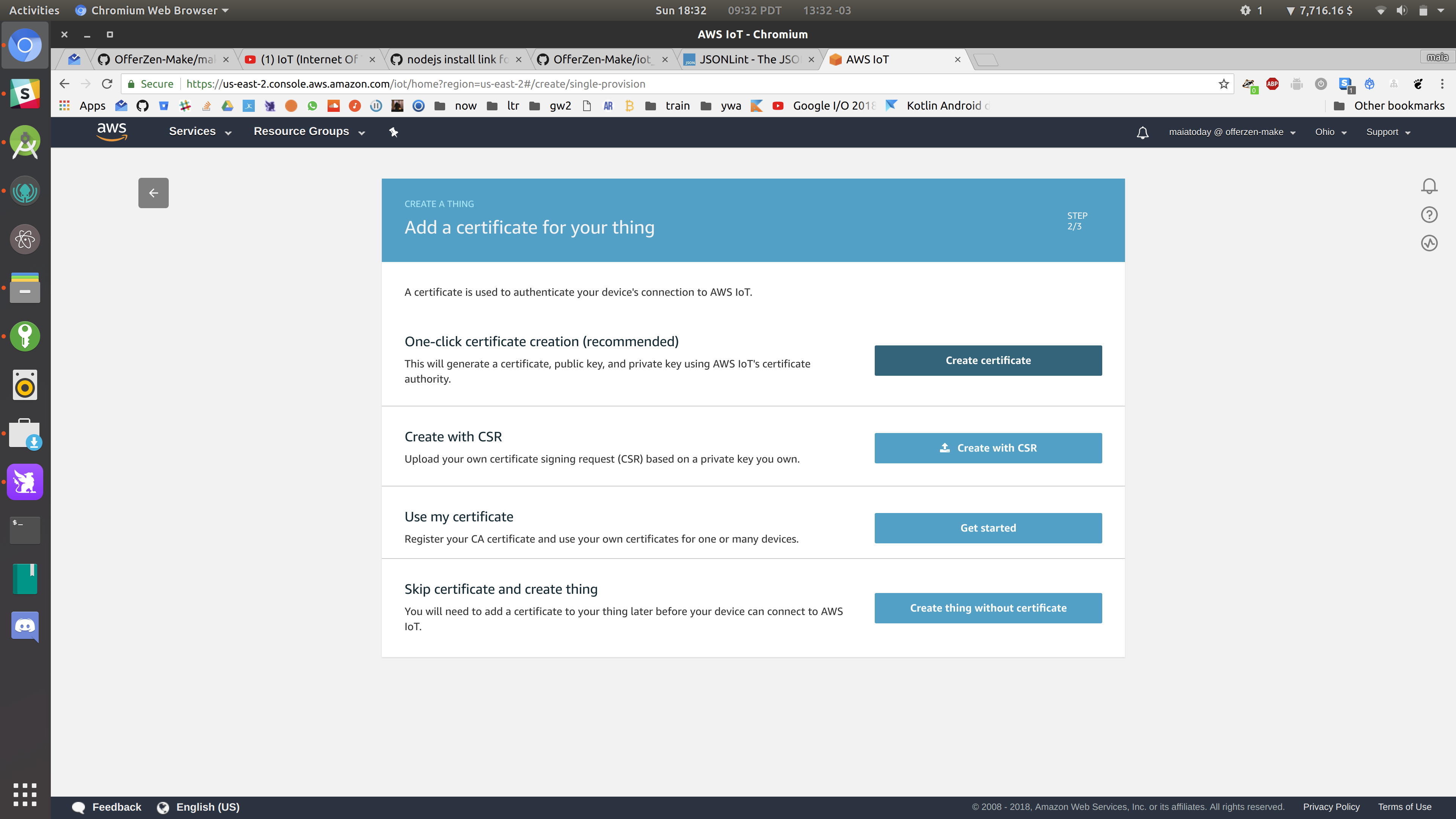
Task: Open the system volume indicator
Action: [x=1401, y=10]
